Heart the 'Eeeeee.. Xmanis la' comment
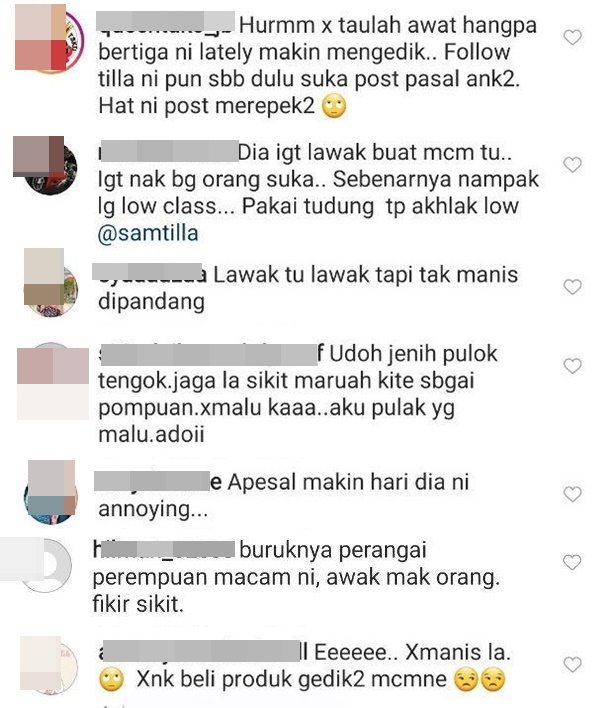 [x=573, y=665]
